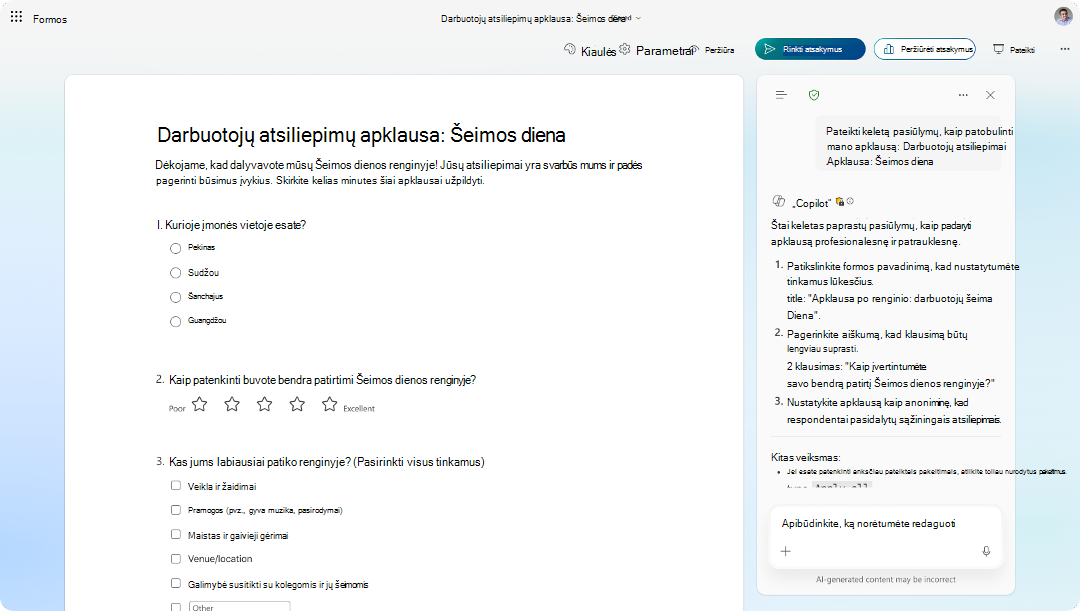This screenshot has width=1080, height=612.
Task: Rate with the third star
Action: click(264, 404)
